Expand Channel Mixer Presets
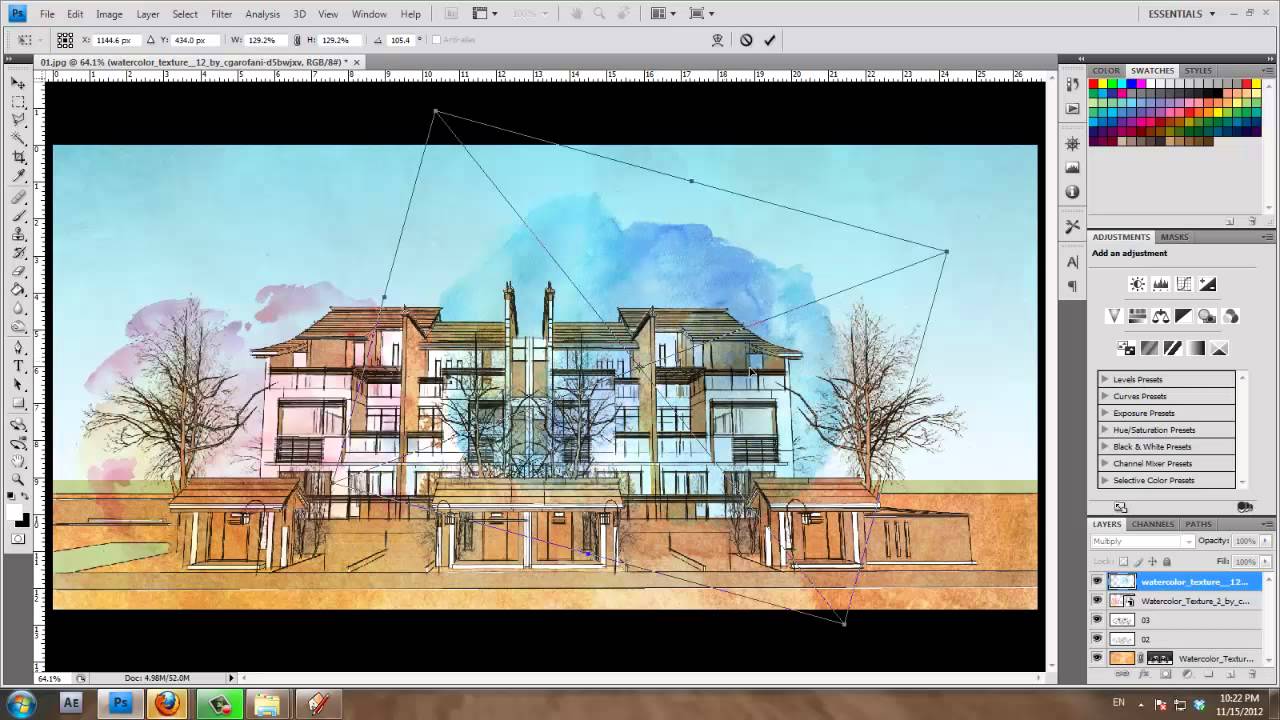This screenshot has height=720, width=1280. pyautogui.click(x=1104, y=464)
